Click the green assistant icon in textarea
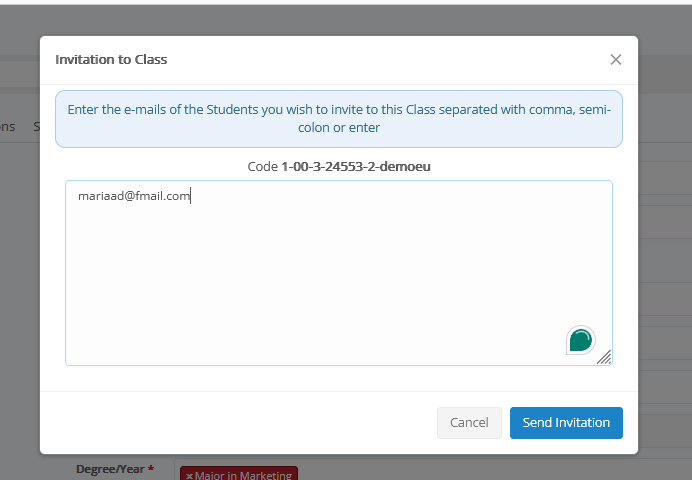This screenshot has height=480, width=692. [x=580, y=340]
